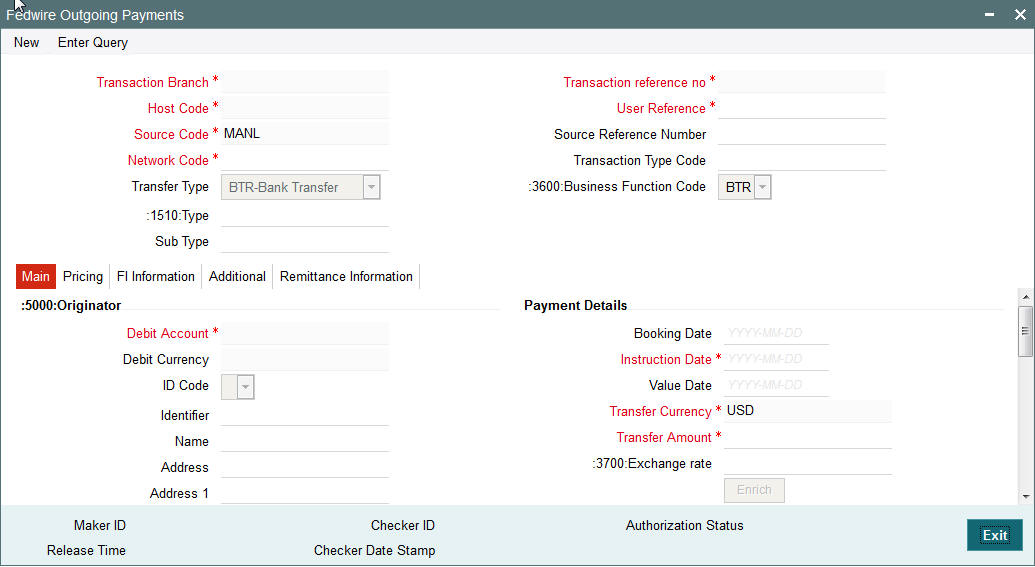This screenshot has width=1035, height=567.
Task: Click the Payment Details heading
Action: [x=576, y=305]
